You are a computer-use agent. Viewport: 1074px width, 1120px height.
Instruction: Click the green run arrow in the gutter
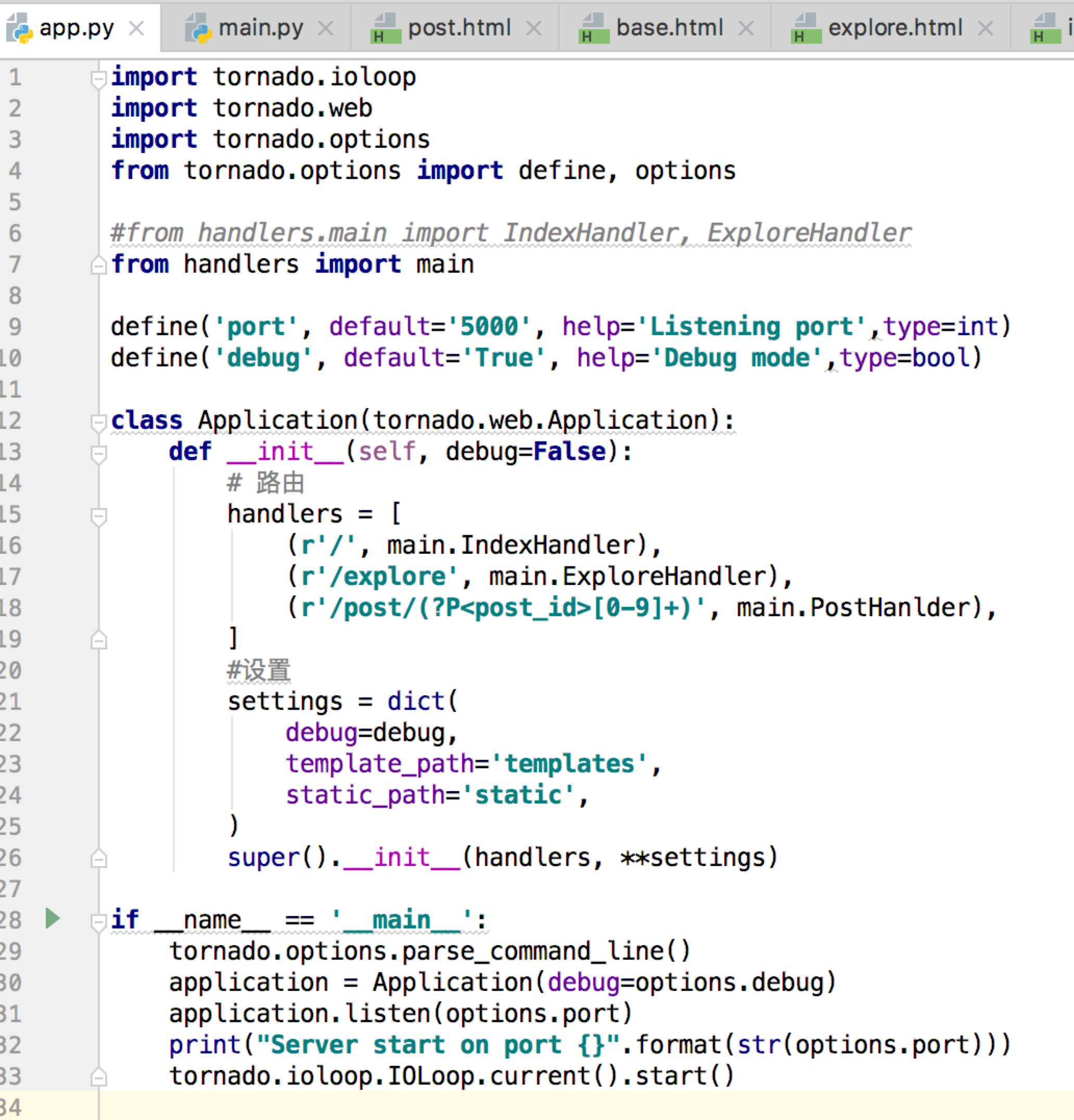coord(53,918)
